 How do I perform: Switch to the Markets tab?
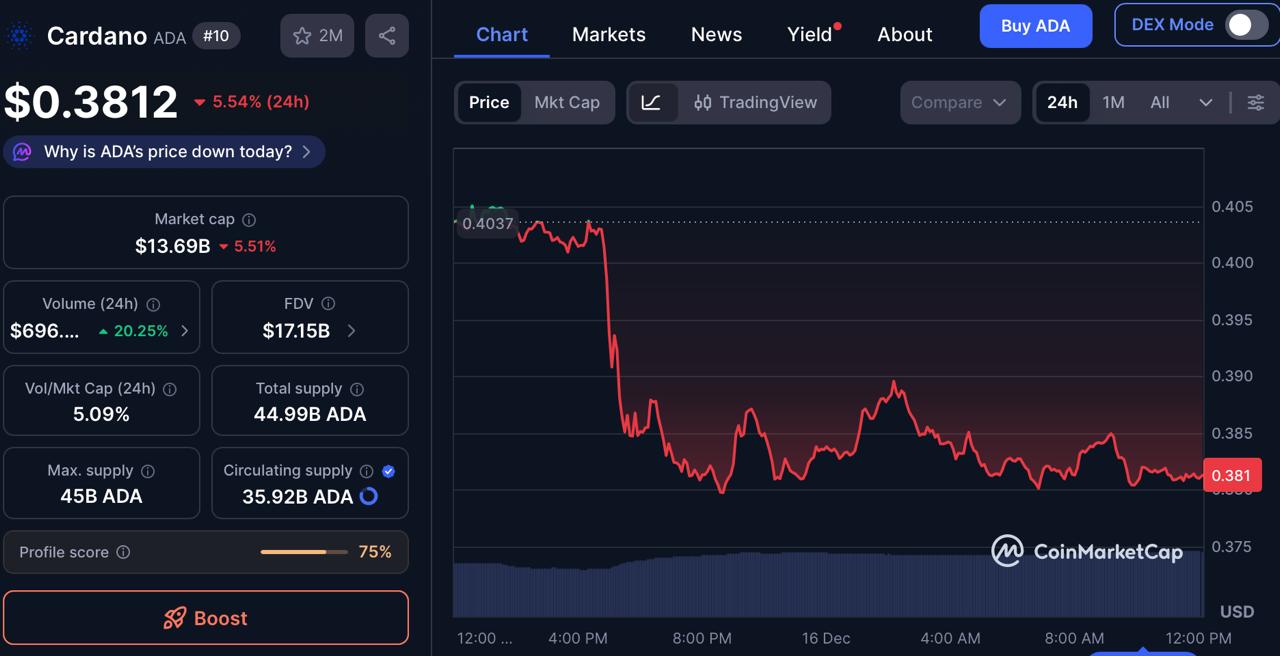pyautogui.click(x=608, y=34)
